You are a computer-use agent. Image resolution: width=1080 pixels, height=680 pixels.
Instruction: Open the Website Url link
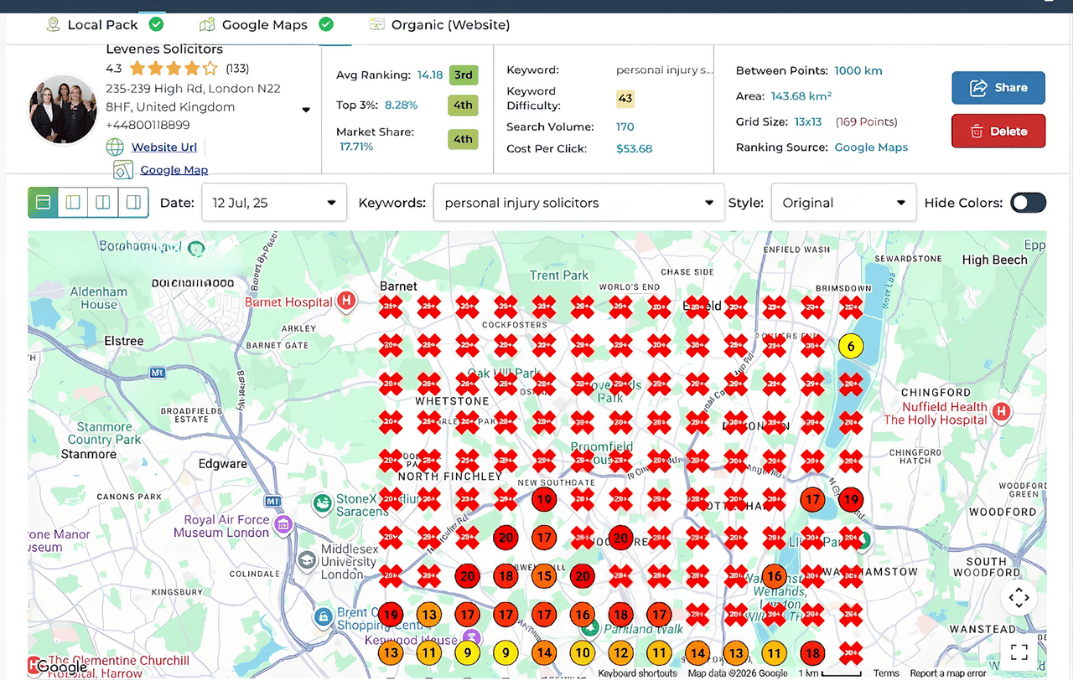pyautogui.click(x=164, y=147)
